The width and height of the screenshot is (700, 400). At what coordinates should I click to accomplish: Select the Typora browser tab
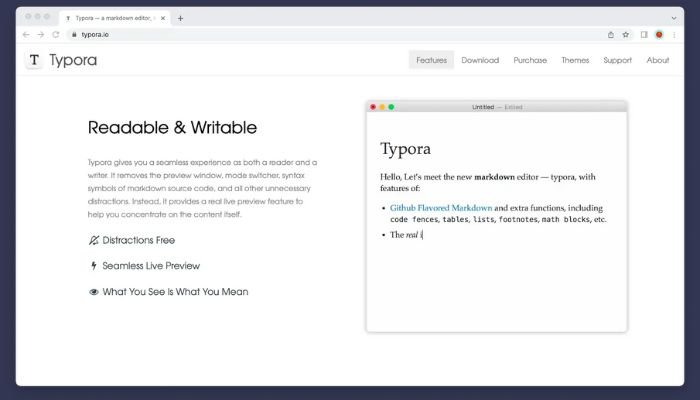click(114, 18)
